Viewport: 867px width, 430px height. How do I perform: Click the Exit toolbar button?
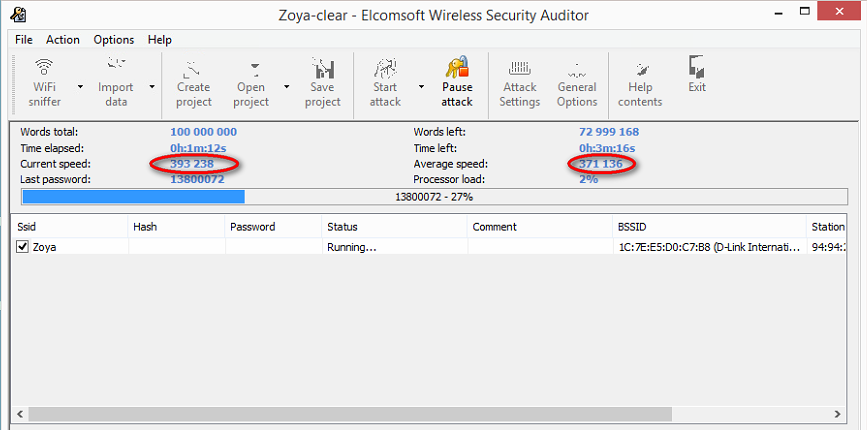[697, 75]
